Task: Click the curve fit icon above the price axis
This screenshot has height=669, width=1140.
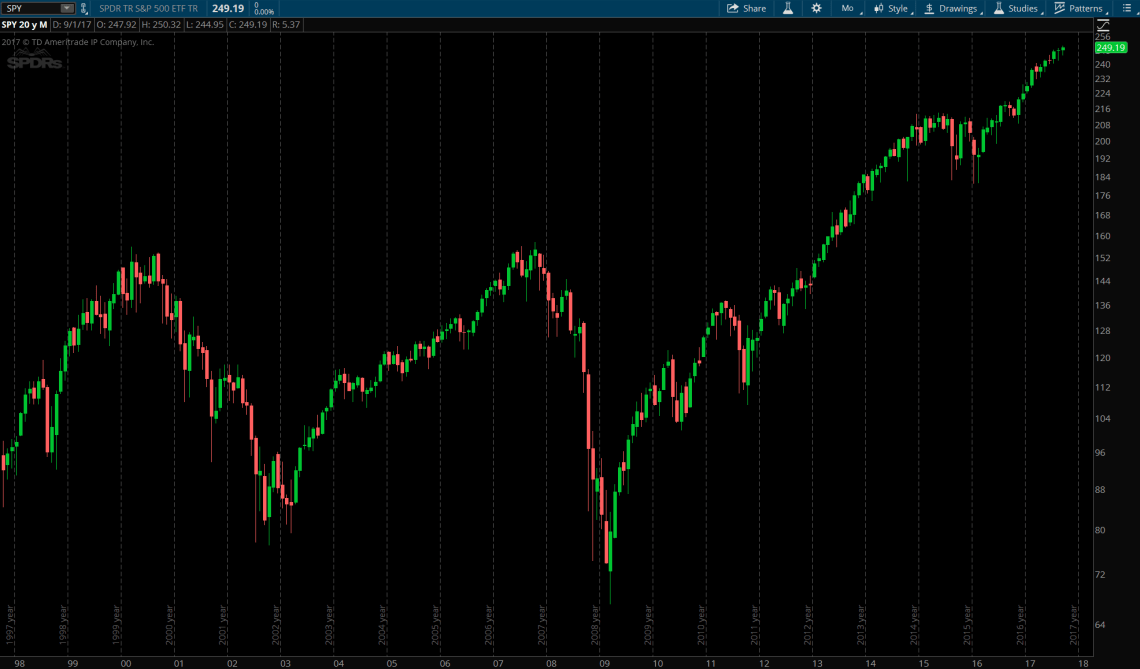Action: click(1104, 25)
